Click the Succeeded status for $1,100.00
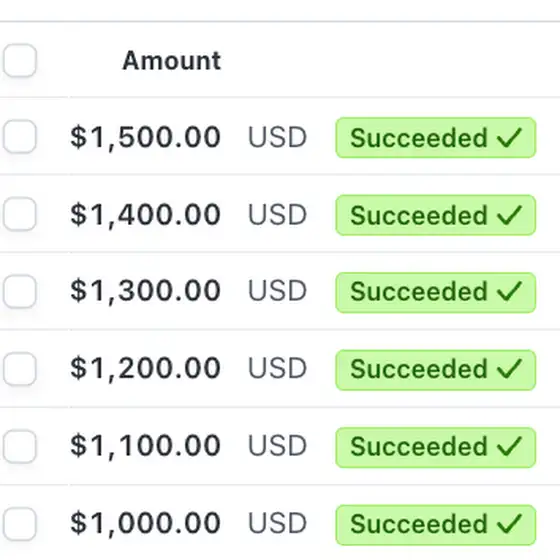 436,448
